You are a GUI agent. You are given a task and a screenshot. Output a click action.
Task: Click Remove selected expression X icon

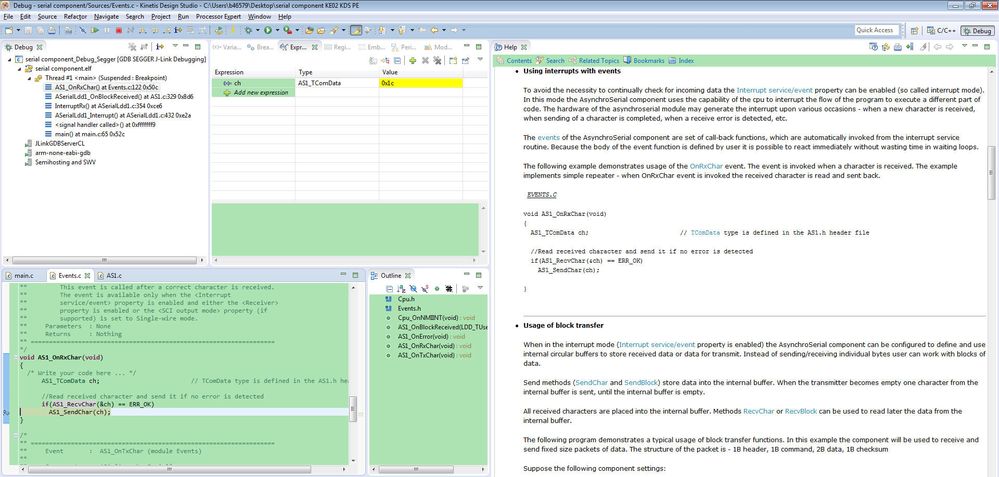(425, 61)
